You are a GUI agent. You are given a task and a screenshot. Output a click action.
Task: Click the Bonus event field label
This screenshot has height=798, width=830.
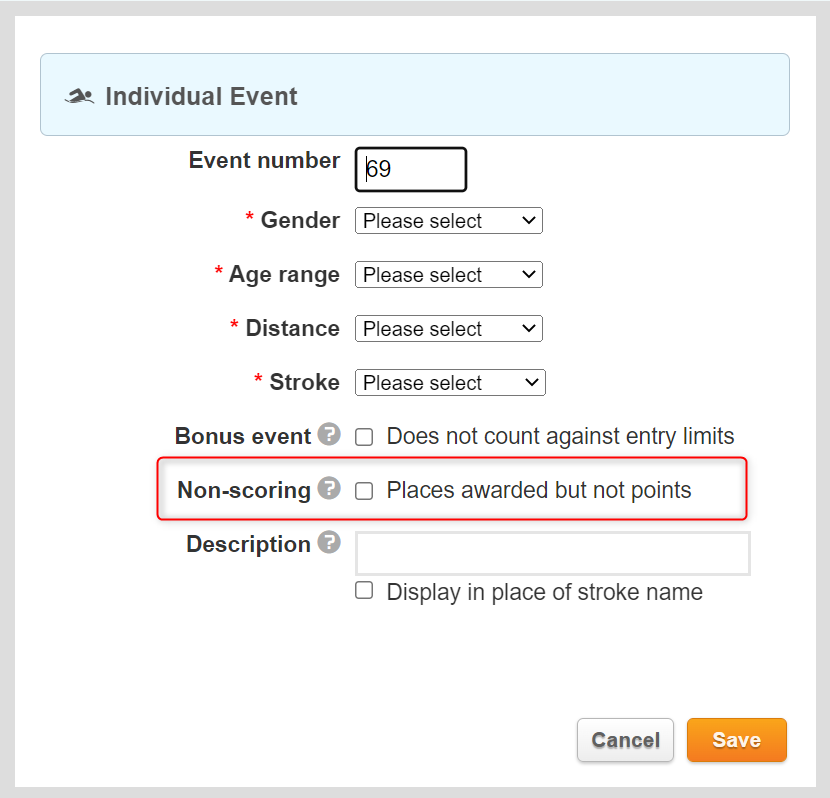point(243,436)
